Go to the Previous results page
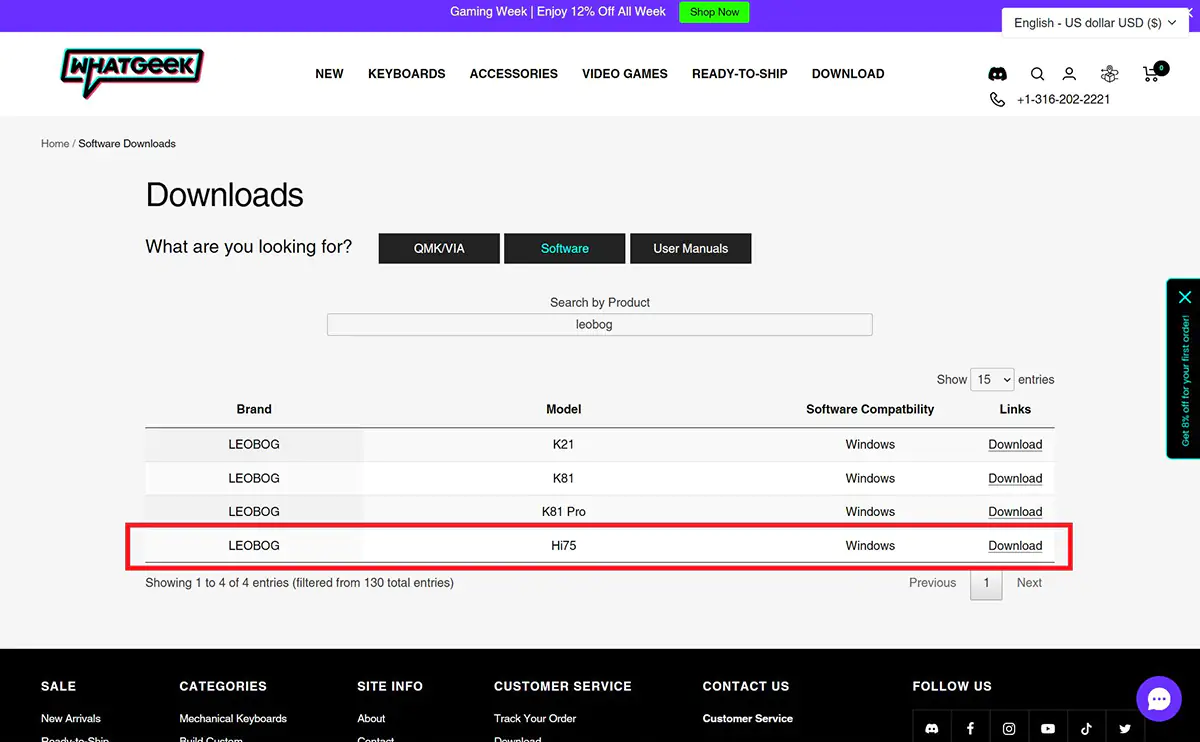Image resolution: width=1200 pixels, height=742 pixels. (x=932, y=583)
